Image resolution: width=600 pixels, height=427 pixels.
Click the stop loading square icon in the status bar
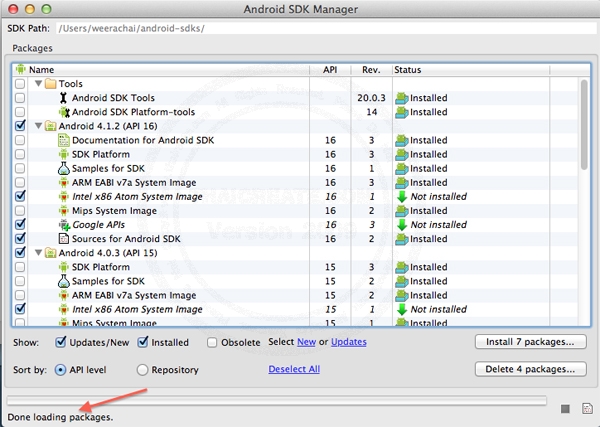pyautogui.click(x=565, y=409)
